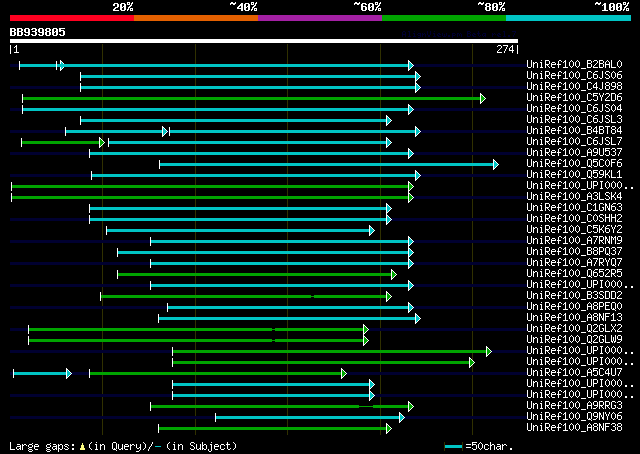
Task: Click the red 20% identity legend segment
Action: [x=72, y=18]
